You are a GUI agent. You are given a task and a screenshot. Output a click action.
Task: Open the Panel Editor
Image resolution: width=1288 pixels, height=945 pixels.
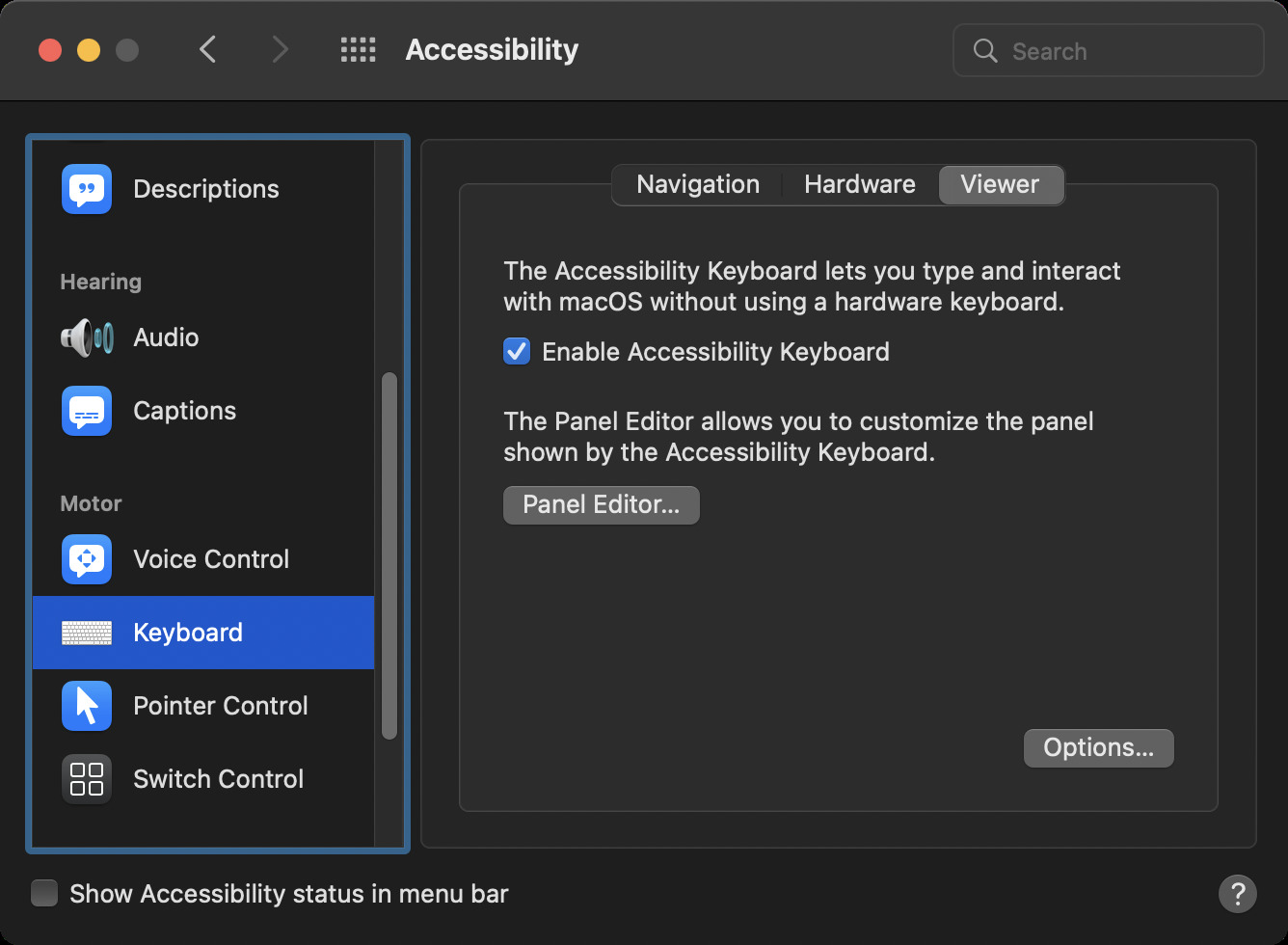[601, 504]
